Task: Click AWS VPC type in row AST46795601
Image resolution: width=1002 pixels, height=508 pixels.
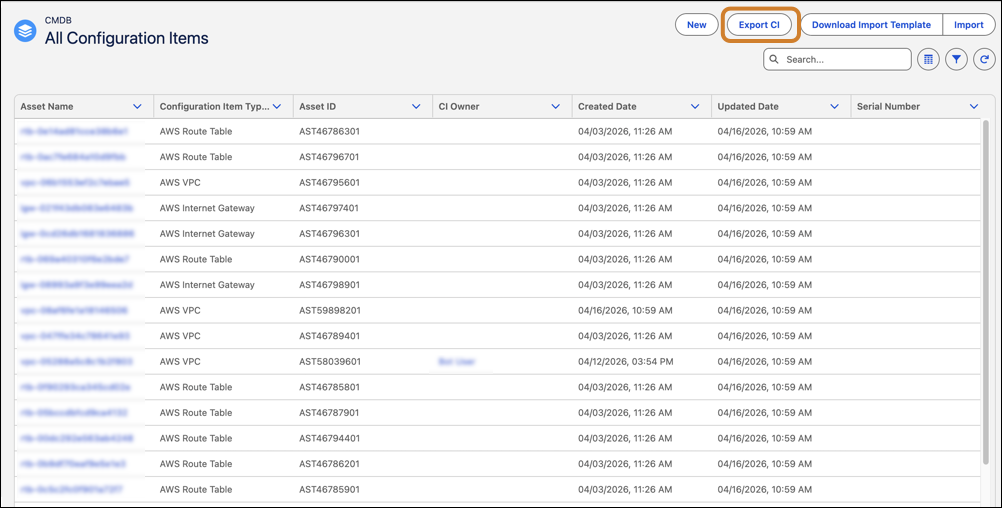Action: (x=180, y=183)
